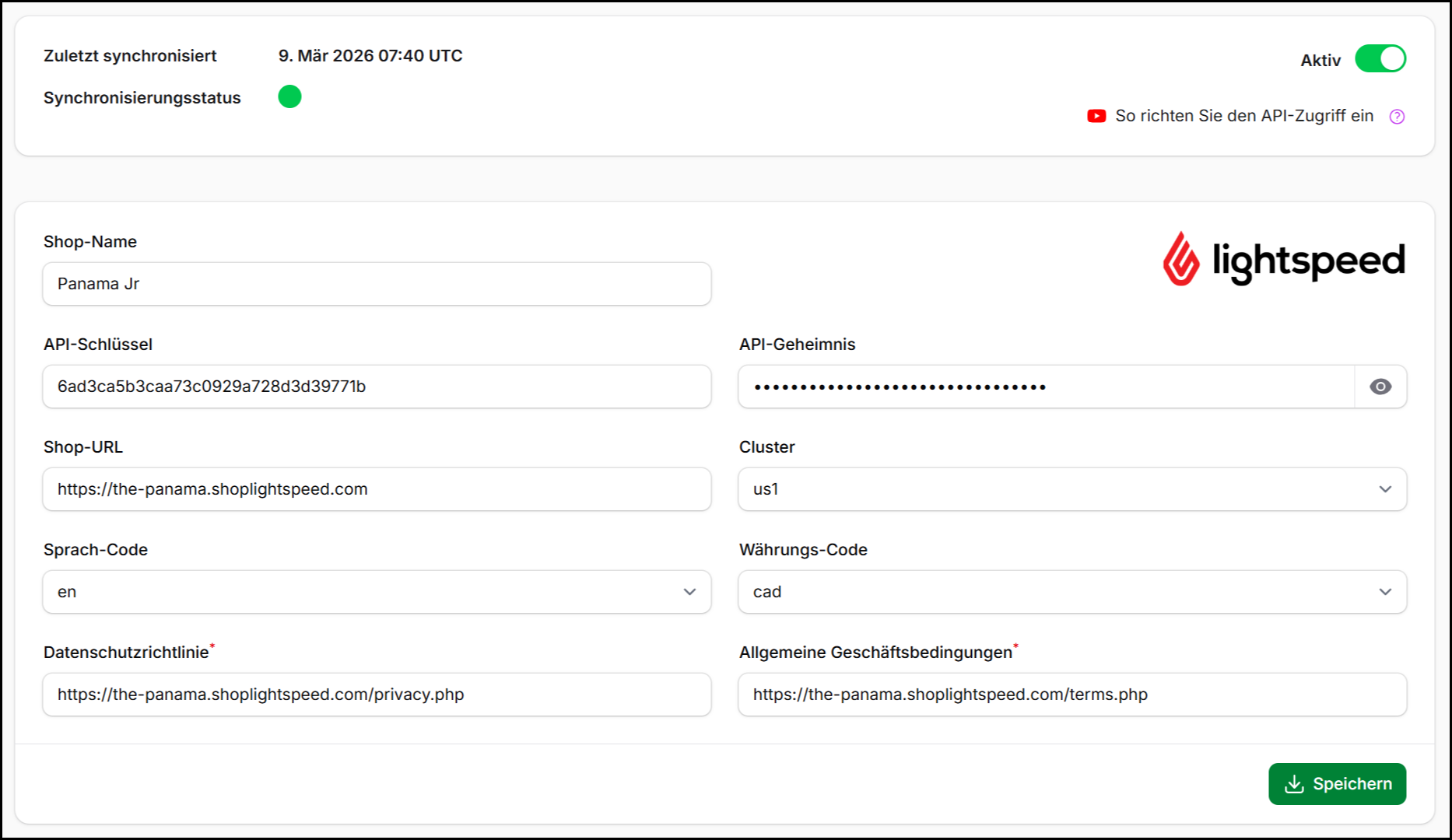Screen dimensions: 1452x840
Task: Focus the API-Schlüssel text field
Action: (x=377, y=387)
